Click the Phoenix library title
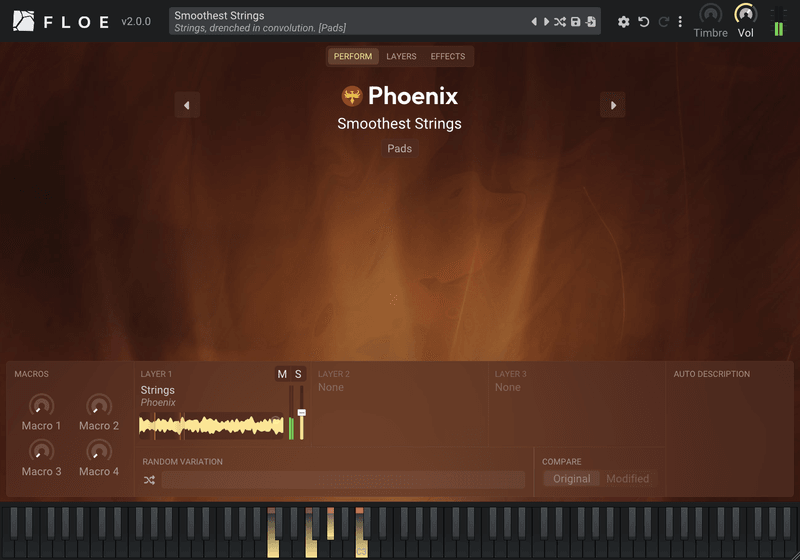The image size is (800, 560). 413,95
